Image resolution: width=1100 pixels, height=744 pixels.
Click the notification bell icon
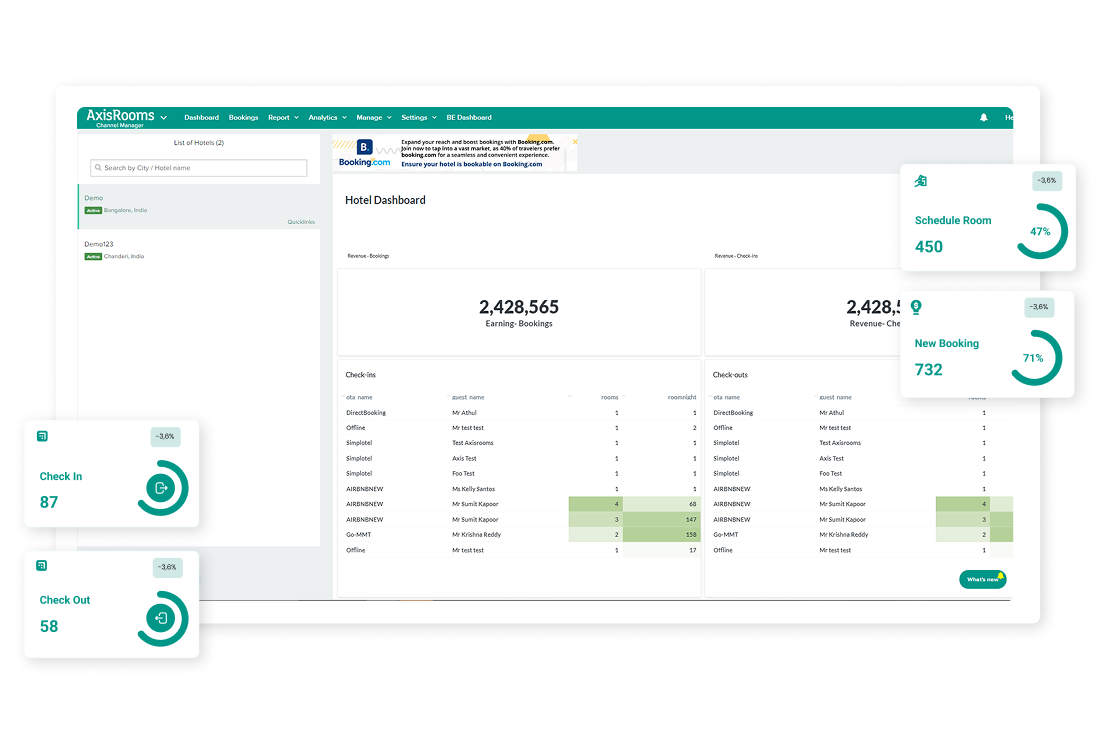point(983,118)
